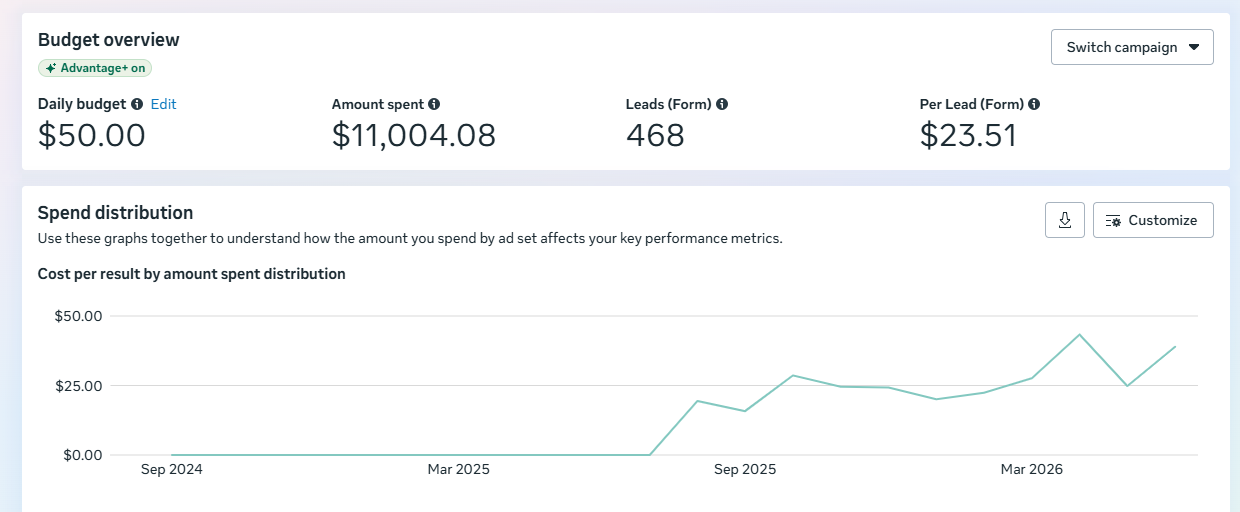Click the sparkle icon in Advantage+ badge
Image resolution: width=1240 pixels, height=512 pixels.
(x=51, y=68)
